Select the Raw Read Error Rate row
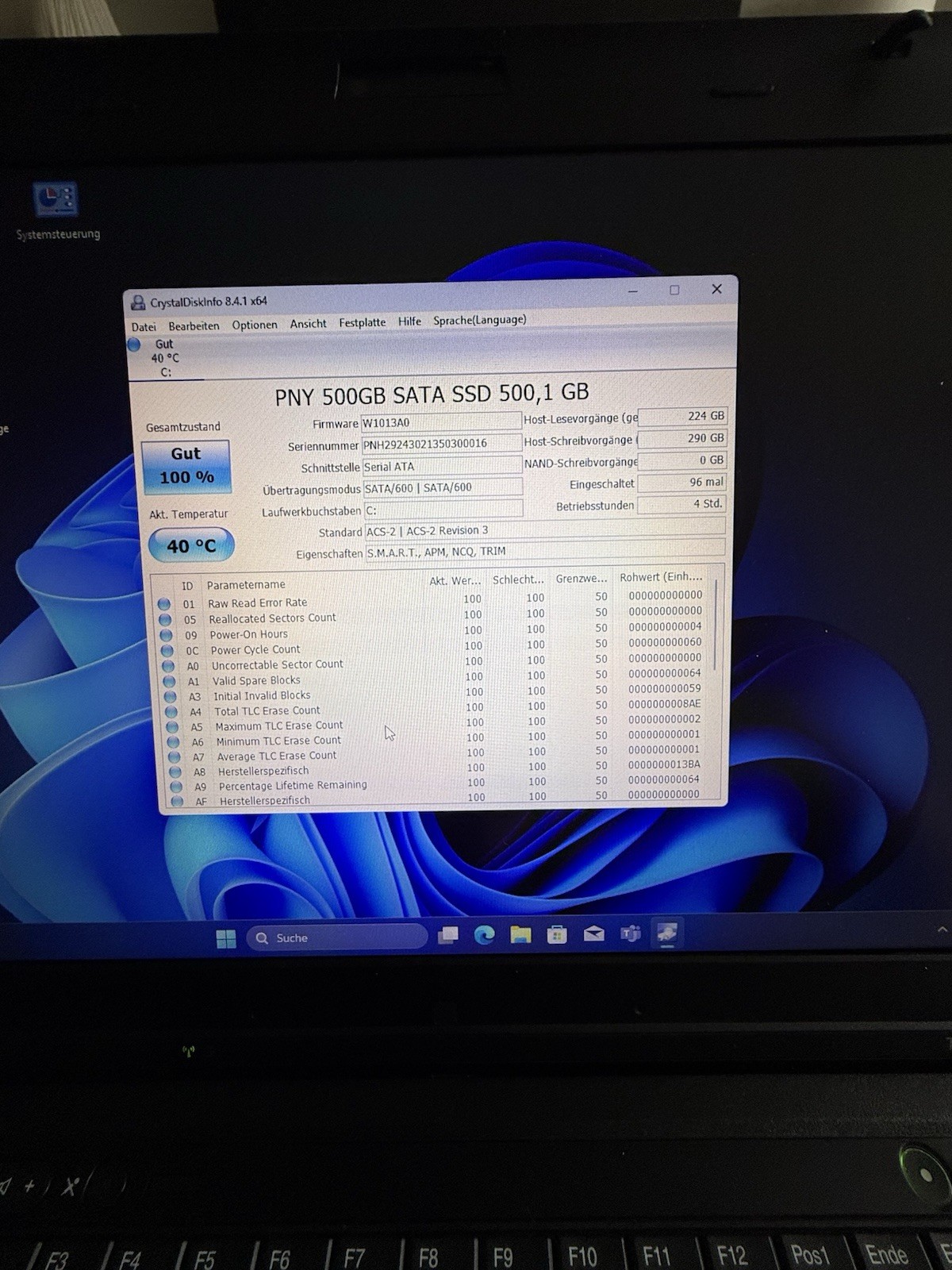 432,599
